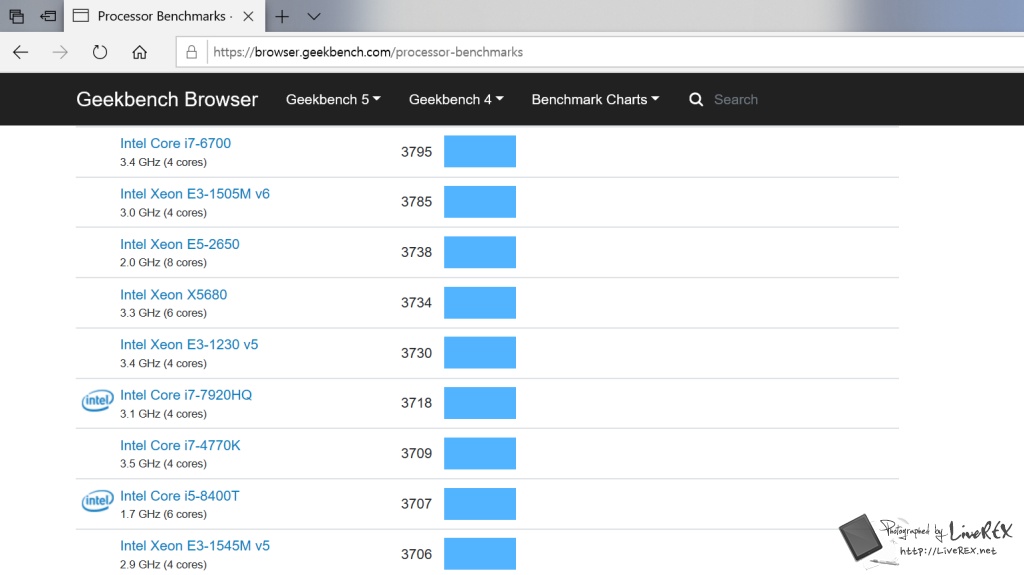Click '1.7 GHz (6 cores)' spec text
Screen dimensions: 1024x575
[163, 514]
